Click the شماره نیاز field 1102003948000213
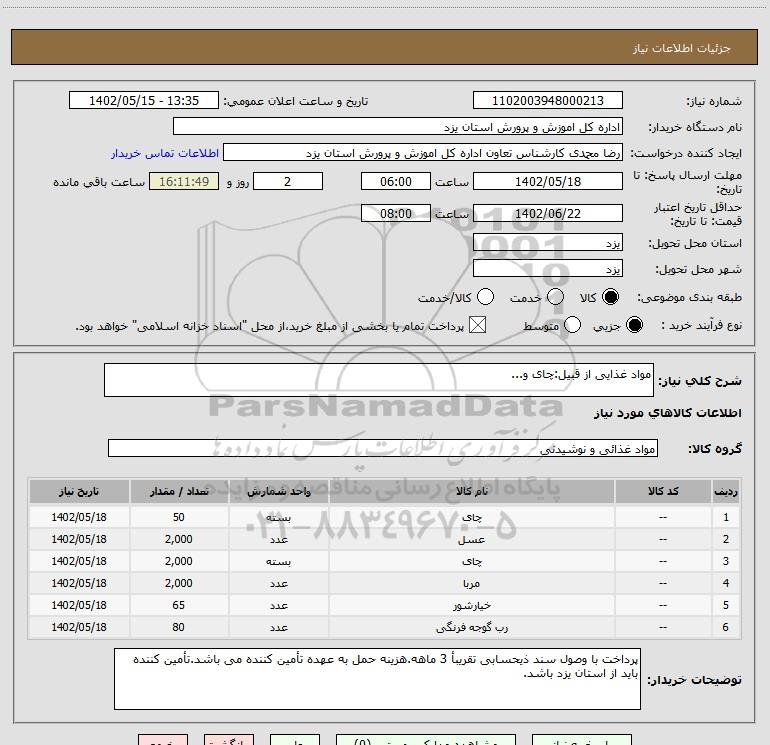Screen dimensions: 770x745 point(548,101)
